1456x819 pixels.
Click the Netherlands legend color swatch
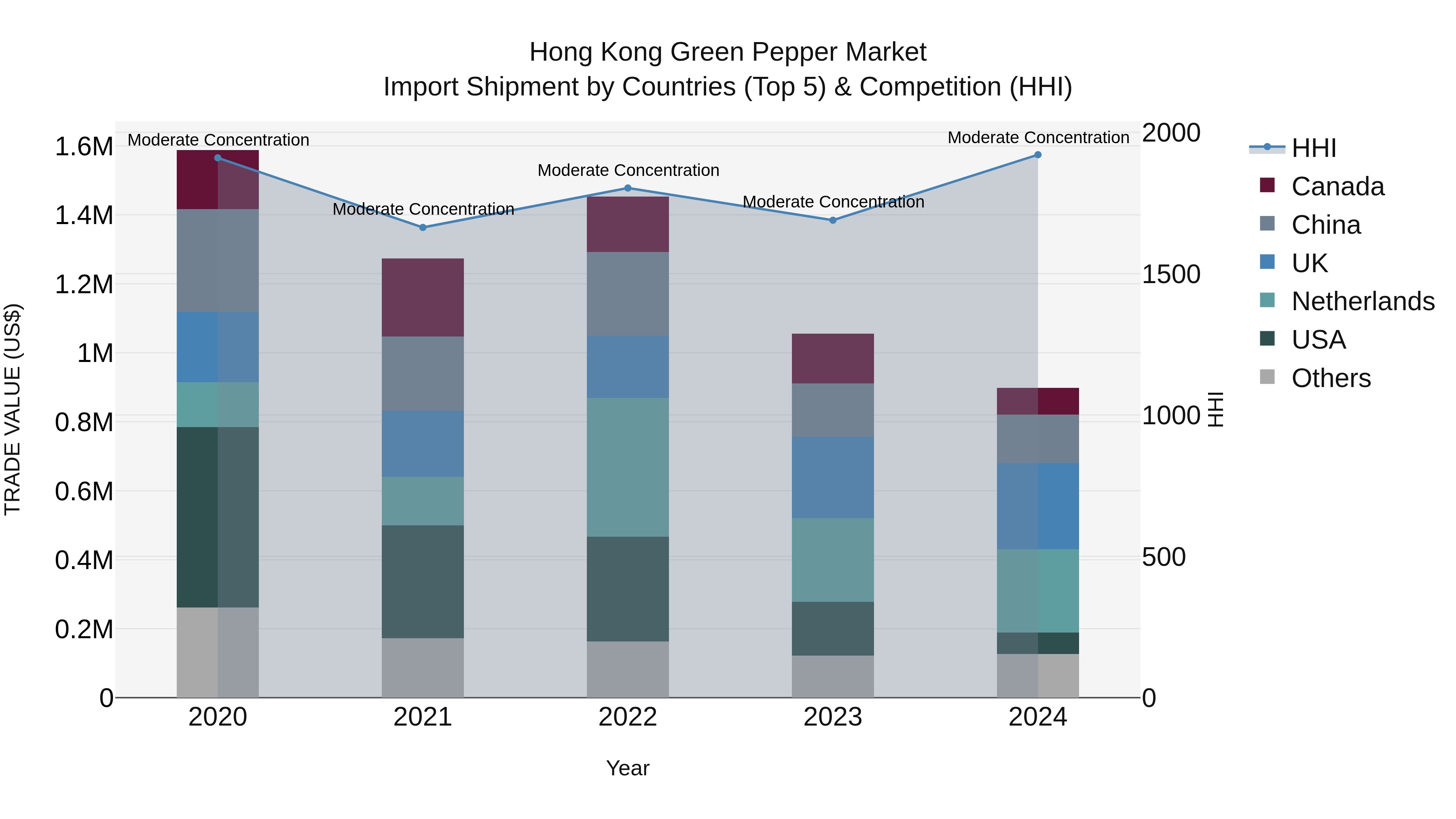1267,300
